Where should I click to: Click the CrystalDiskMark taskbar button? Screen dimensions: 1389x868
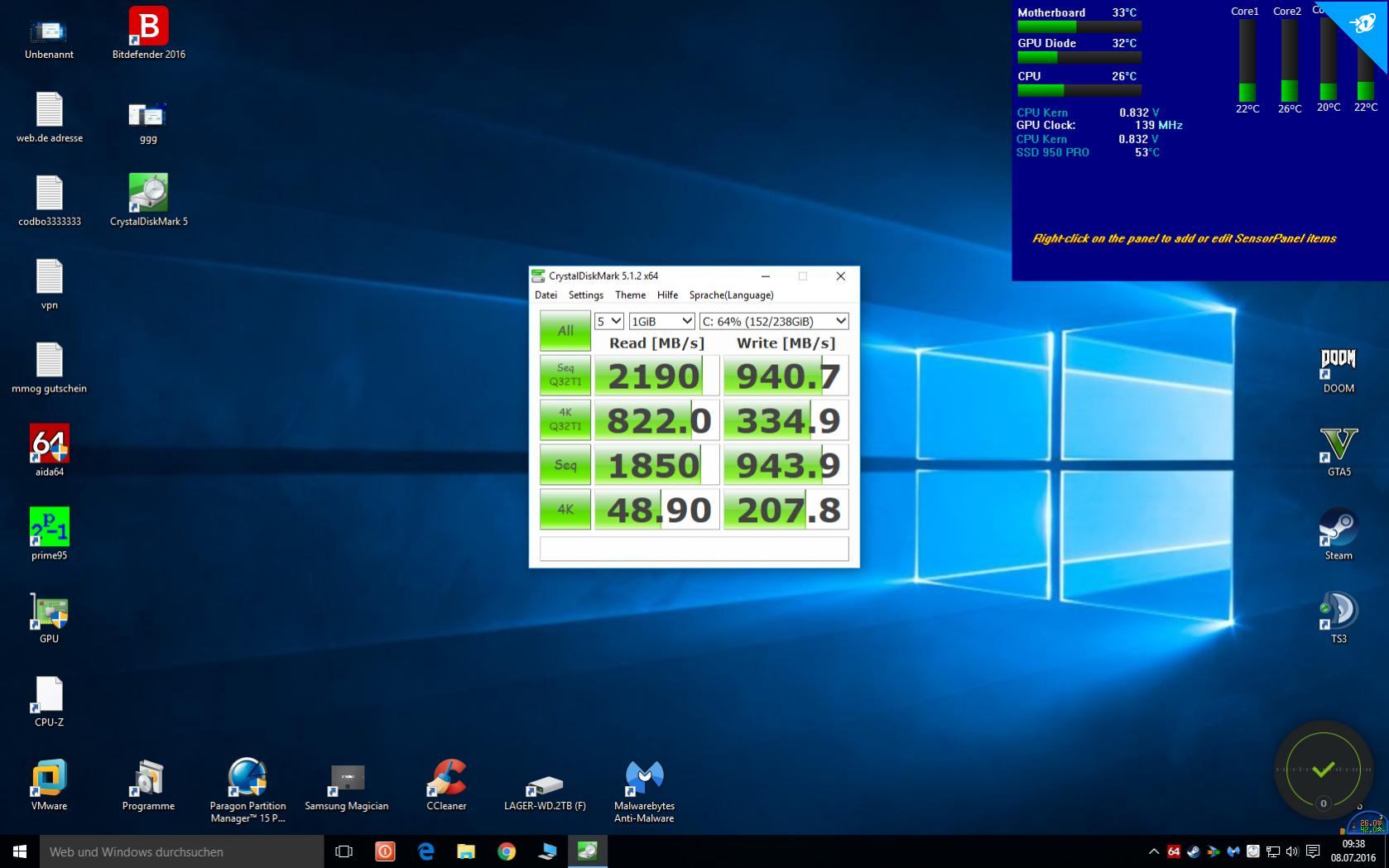[x=588, y=851]
